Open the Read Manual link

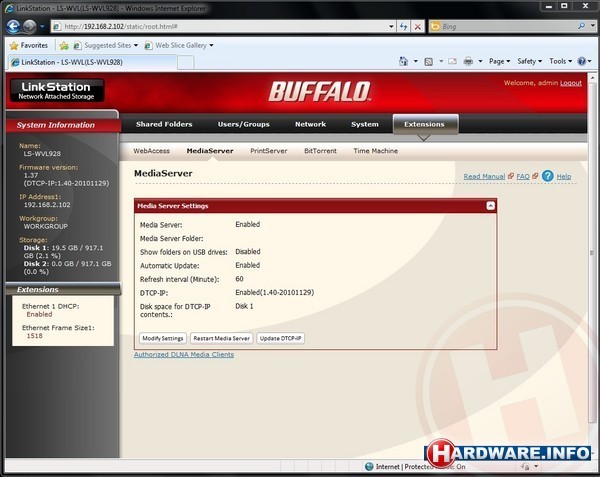point(484,176)
